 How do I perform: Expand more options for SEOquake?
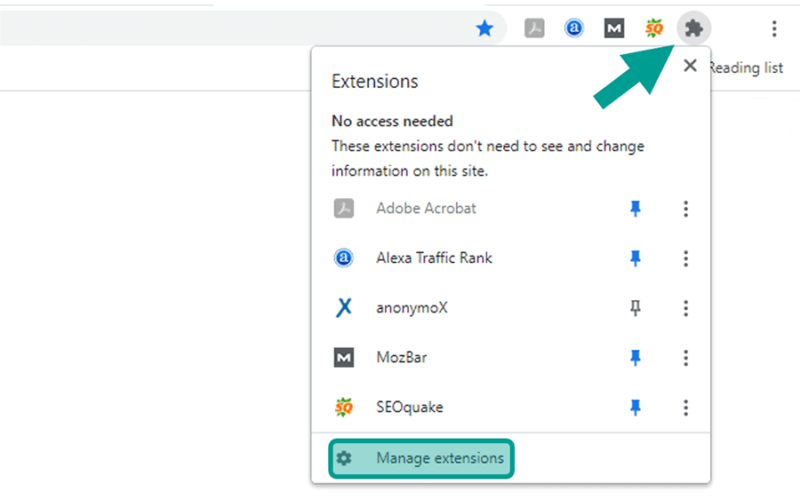pos(686,407)
